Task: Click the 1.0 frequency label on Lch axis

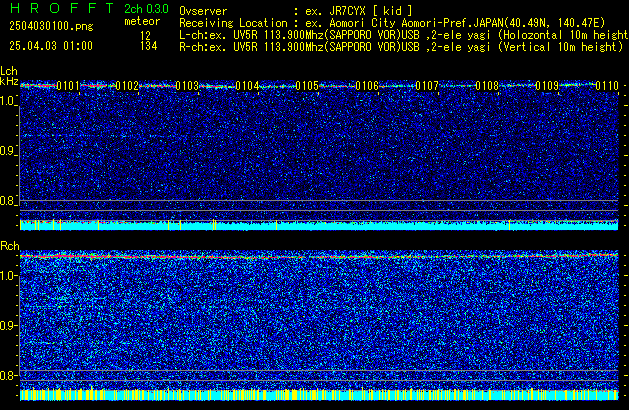Action: tap(7, 101)
